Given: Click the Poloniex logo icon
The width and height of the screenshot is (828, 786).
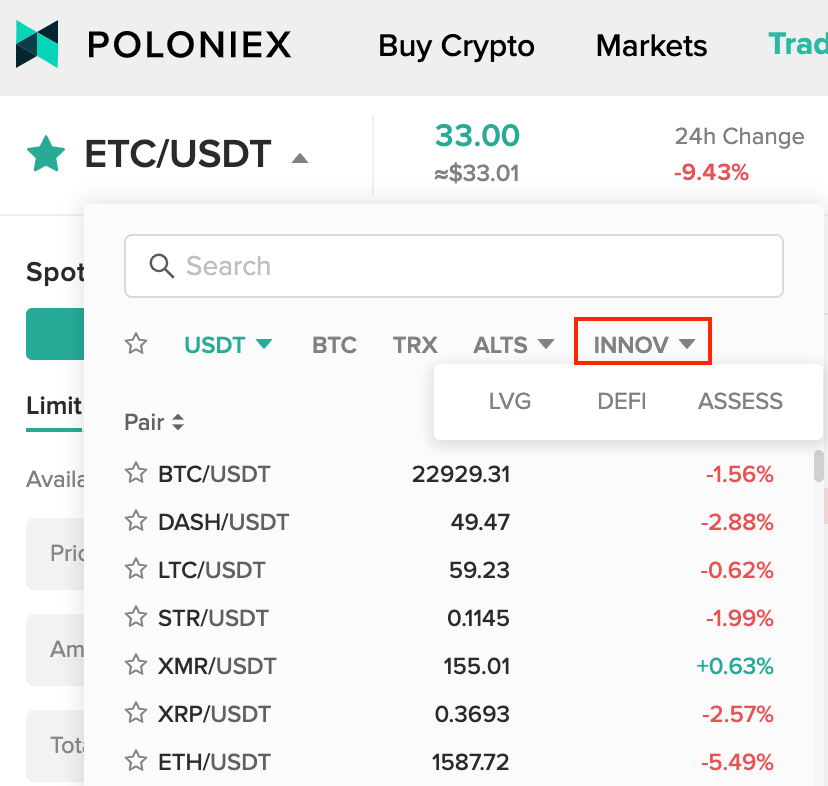Looking at the screenshot, I should (x=37, y=44).
